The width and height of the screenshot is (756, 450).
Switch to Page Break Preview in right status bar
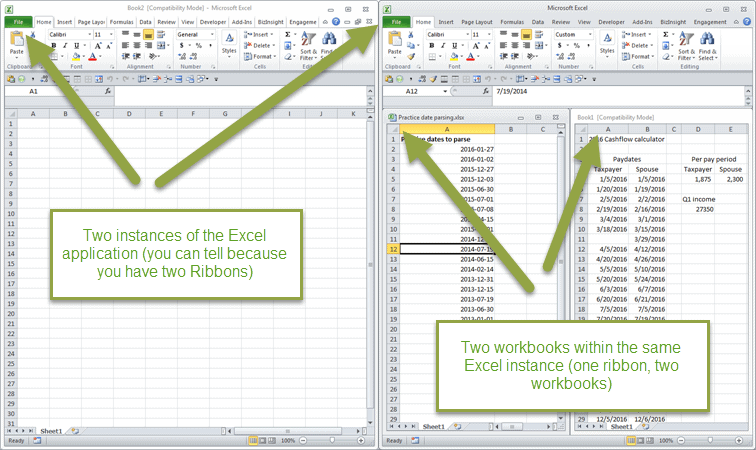pyautogui.click(x=650, y=441)
